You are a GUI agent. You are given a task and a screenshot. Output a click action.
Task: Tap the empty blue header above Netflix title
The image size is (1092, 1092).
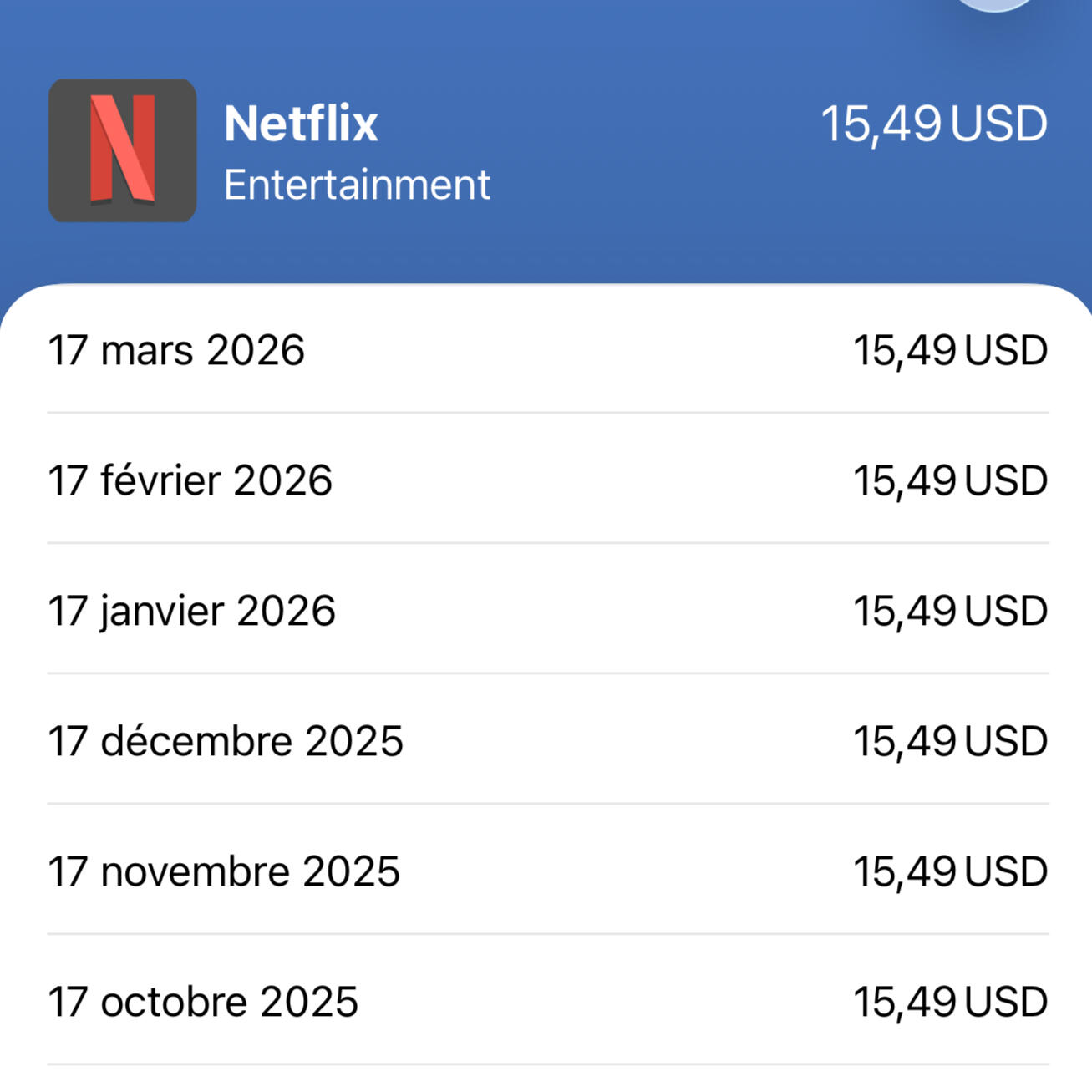pyautogui.click(x=501, y=42)
